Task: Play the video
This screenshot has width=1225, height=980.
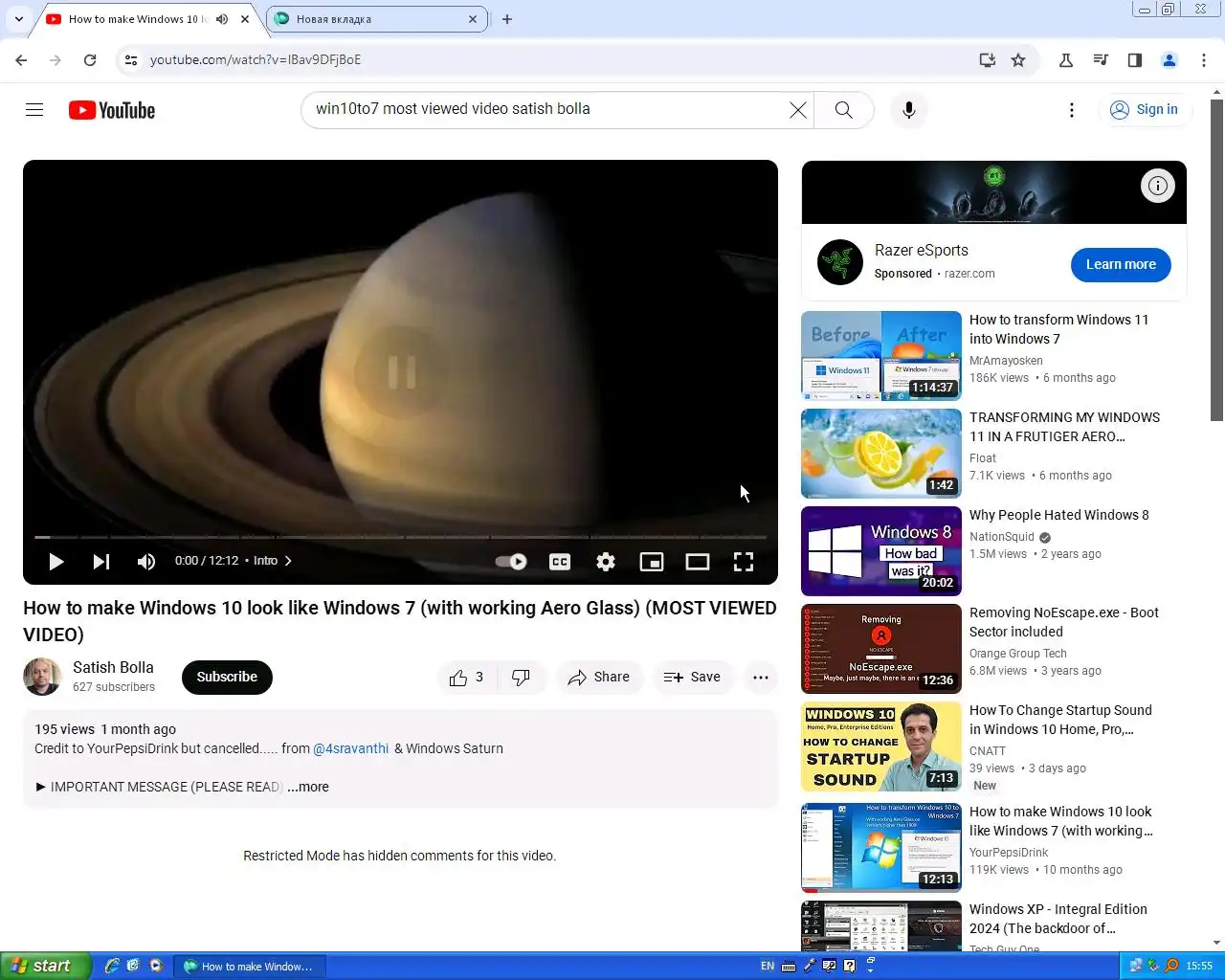Action: click(x=56, y=562)
